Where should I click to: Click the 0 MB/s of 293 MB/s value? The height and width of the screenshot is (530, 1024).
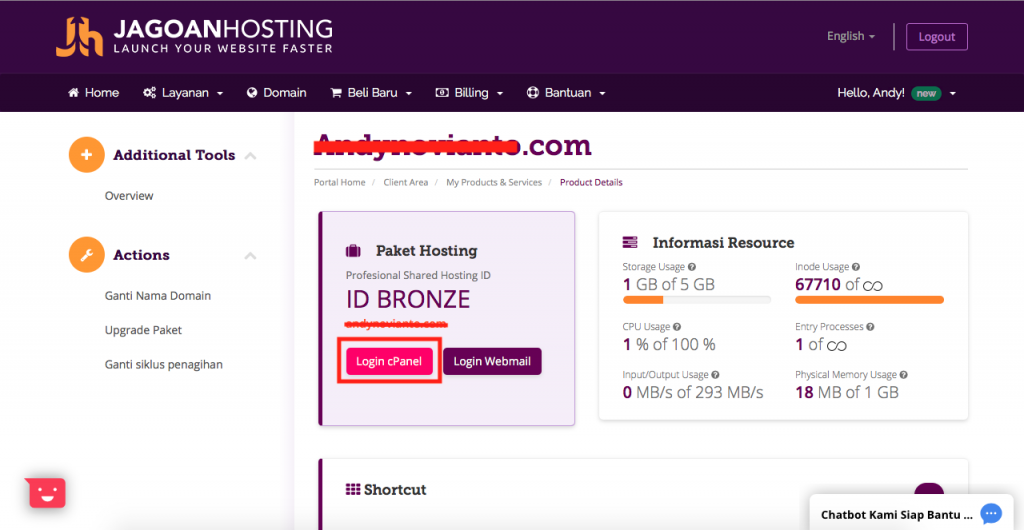click(693, 392)
